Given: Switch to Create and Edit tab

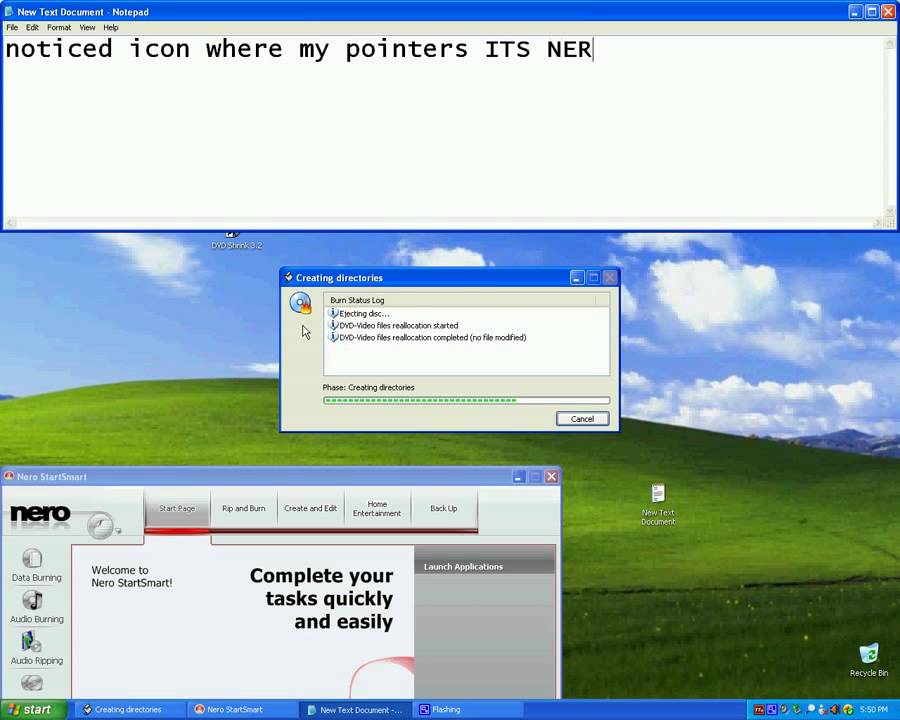Looking at the screenshot, I should [x=311, y=509].
